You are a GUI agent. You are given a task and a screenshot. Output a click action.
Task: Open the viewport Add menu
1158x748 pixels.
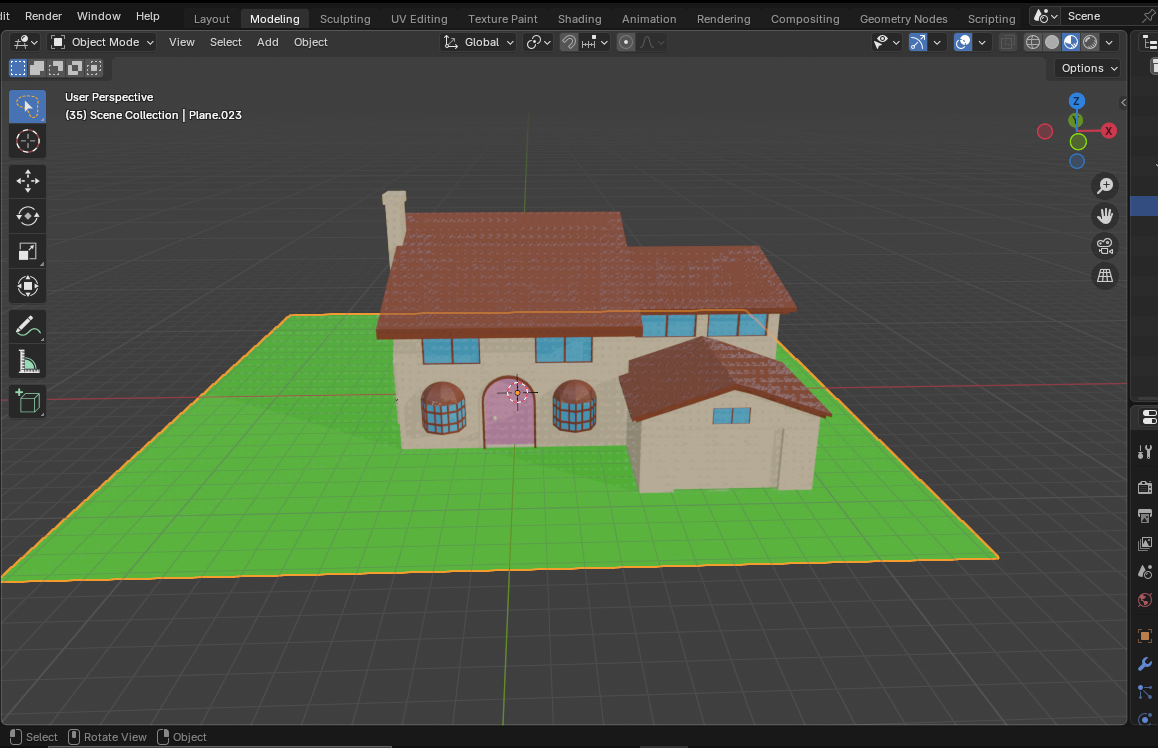267,42
